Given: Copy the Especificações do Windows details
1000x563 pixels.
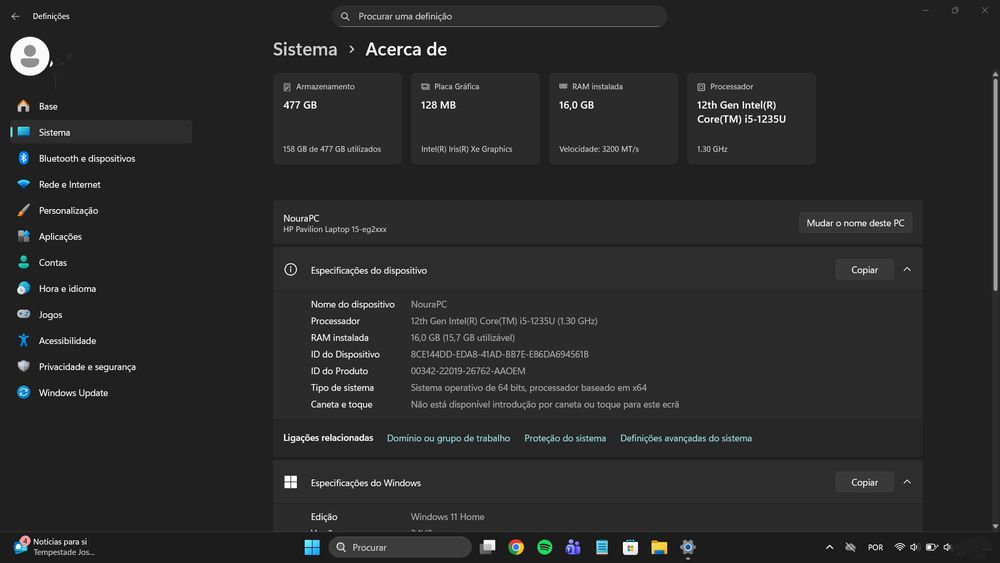Looking at the screenshot, I should pos(864,482).
